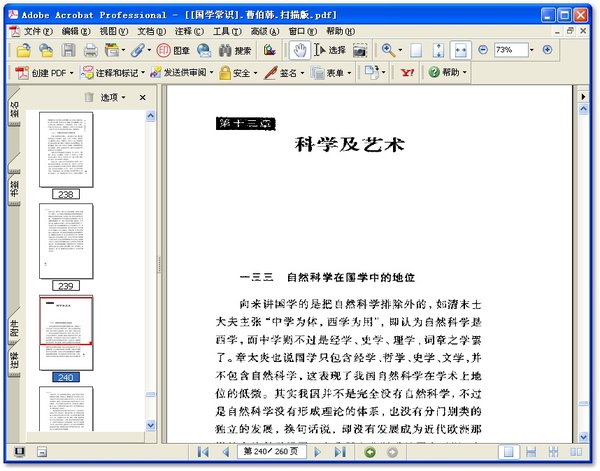Toggle single page layout view

[x=510, y=452]
